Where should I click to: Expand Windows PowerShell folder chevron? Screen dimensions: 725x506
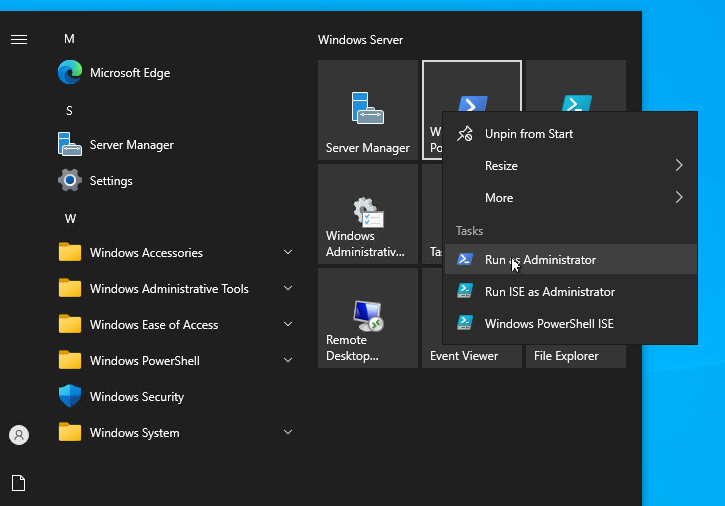[288, 360]
